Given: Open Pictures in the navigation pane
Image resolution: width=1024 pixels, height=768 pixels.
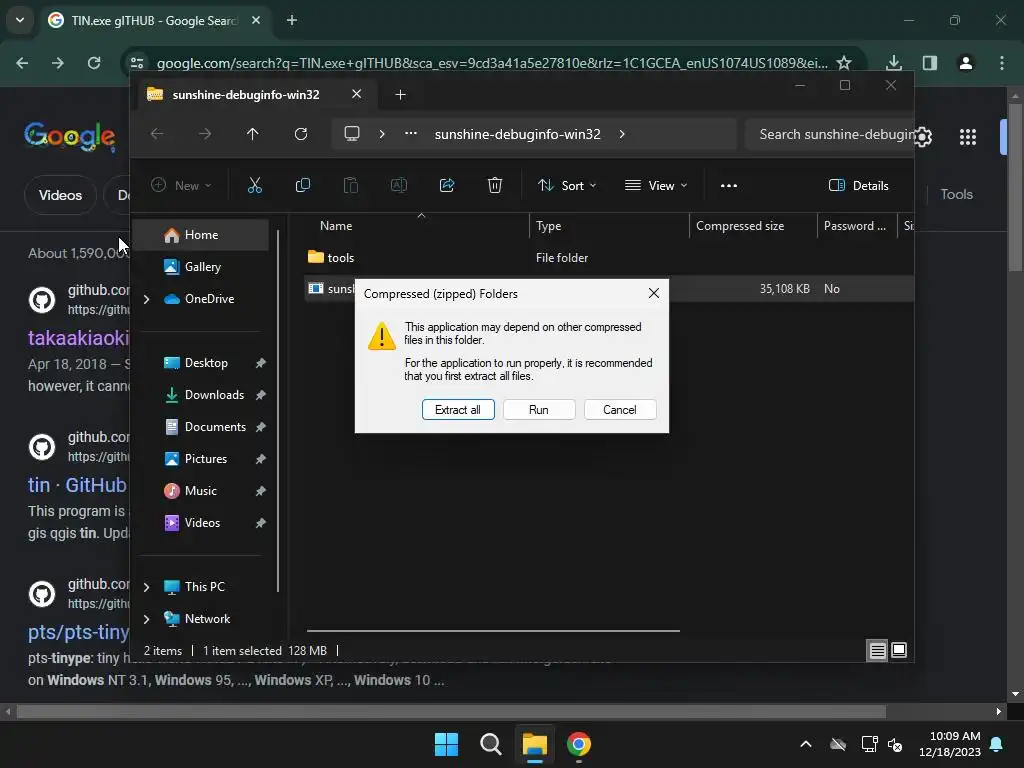Looking at the screenshot, I should pyautogui.click(x=206, y=458).
